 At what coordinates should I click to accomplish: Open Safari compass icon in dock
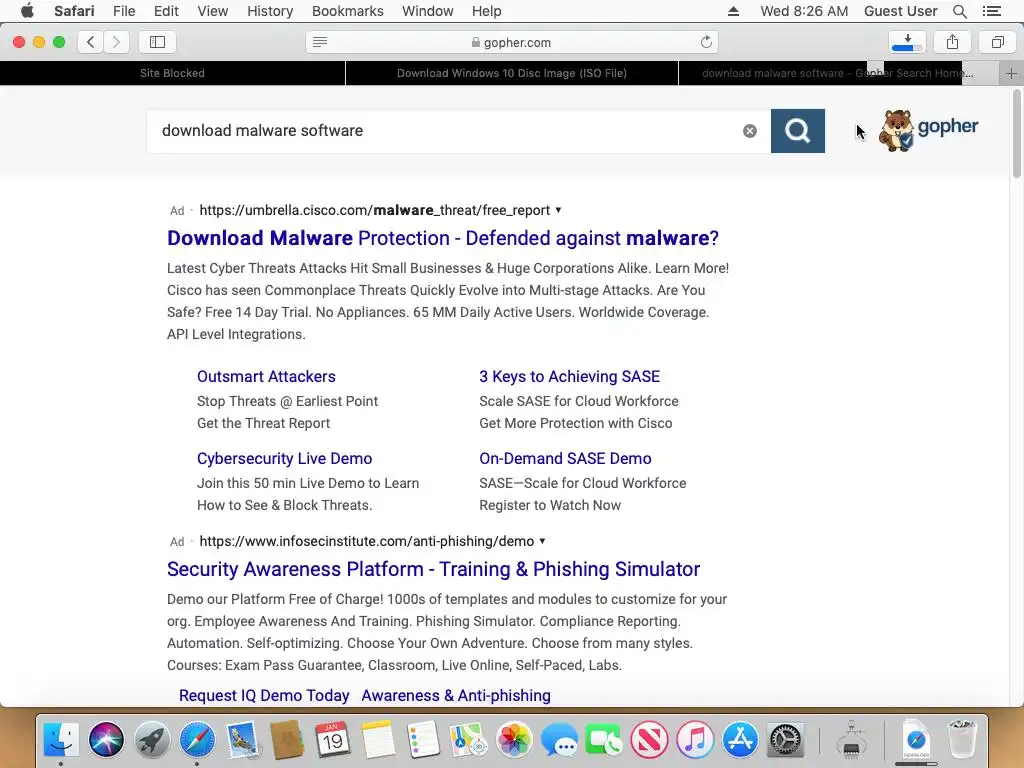click(x=197, y=740)
